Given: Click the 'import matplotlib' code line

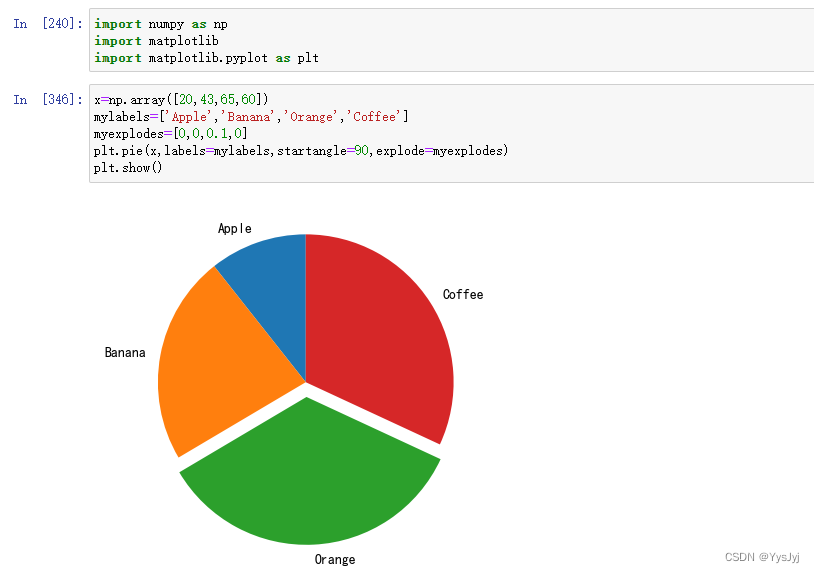Looking at the screenshot, I should 156,41.
